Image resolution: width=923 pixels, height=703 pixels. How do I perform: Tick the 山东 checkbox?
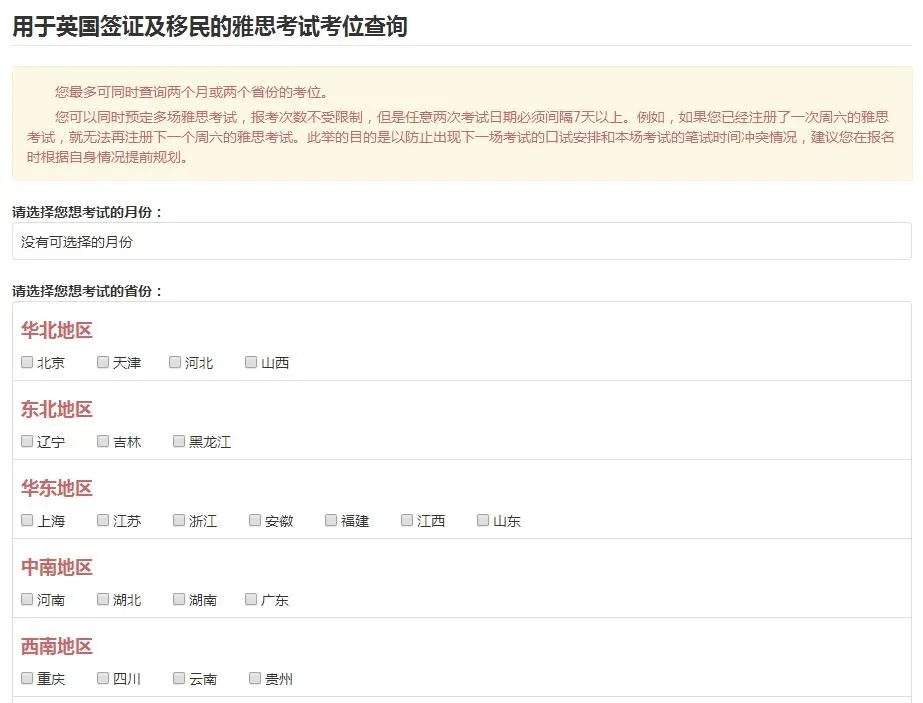pyautogui.click(x=483, y=520)
